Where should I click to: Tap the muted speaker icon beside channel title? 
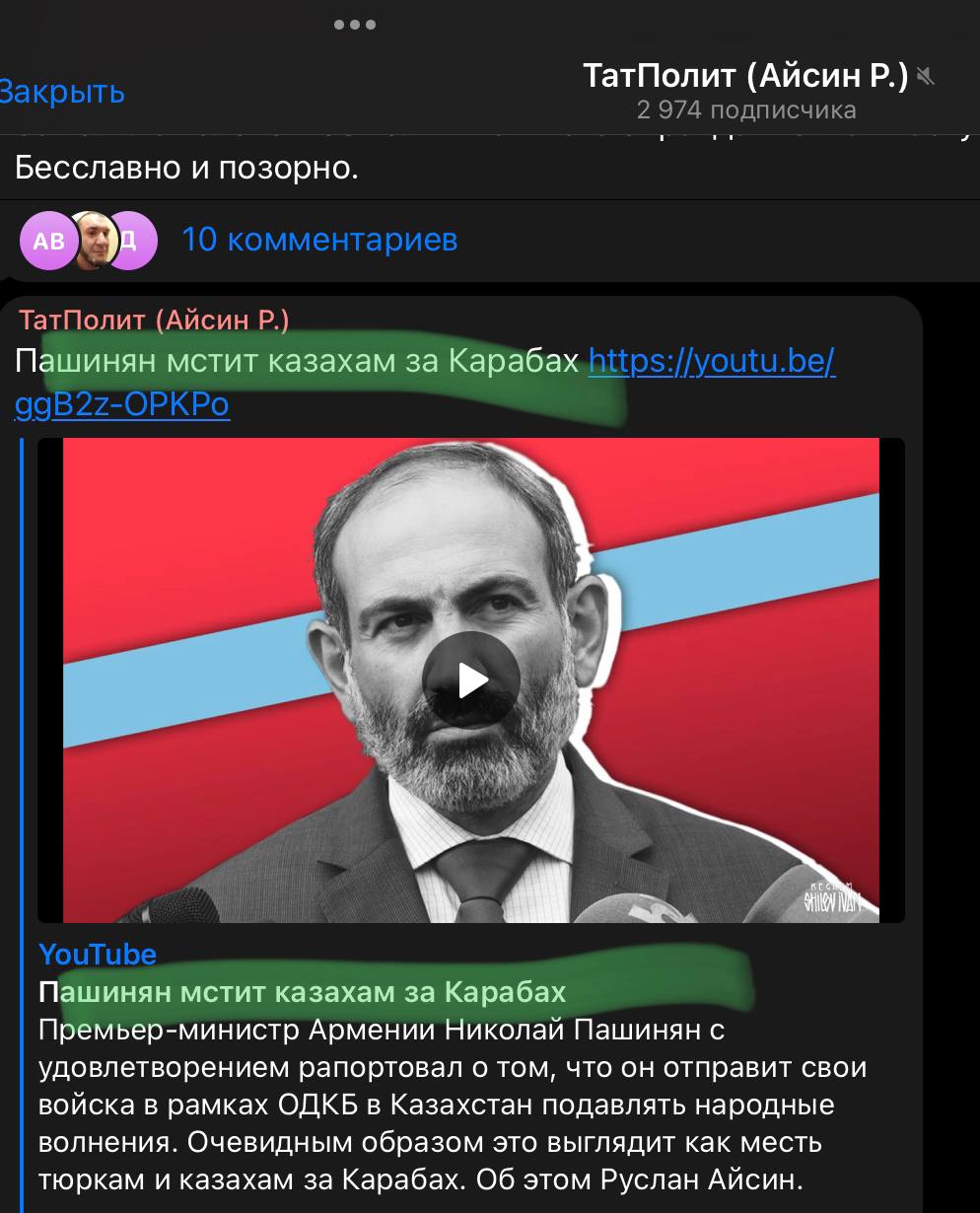[925, 75]
